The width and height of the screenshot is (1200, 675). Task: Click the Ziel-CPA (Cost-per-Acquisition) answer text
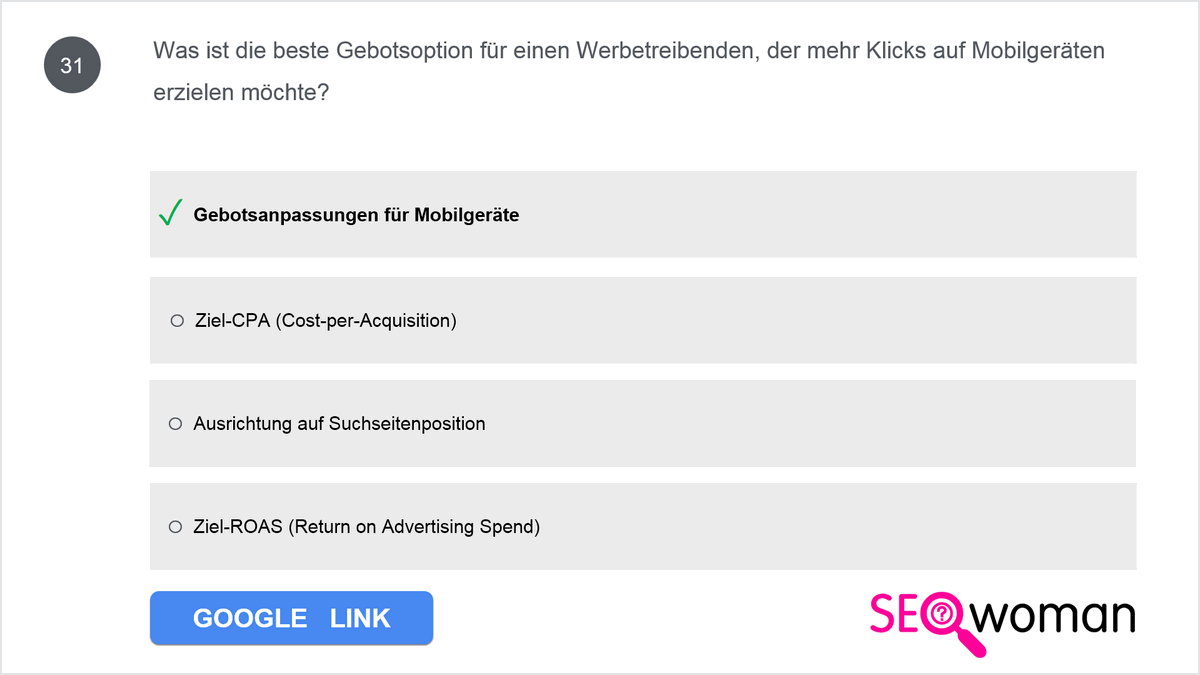pos(326,321)
